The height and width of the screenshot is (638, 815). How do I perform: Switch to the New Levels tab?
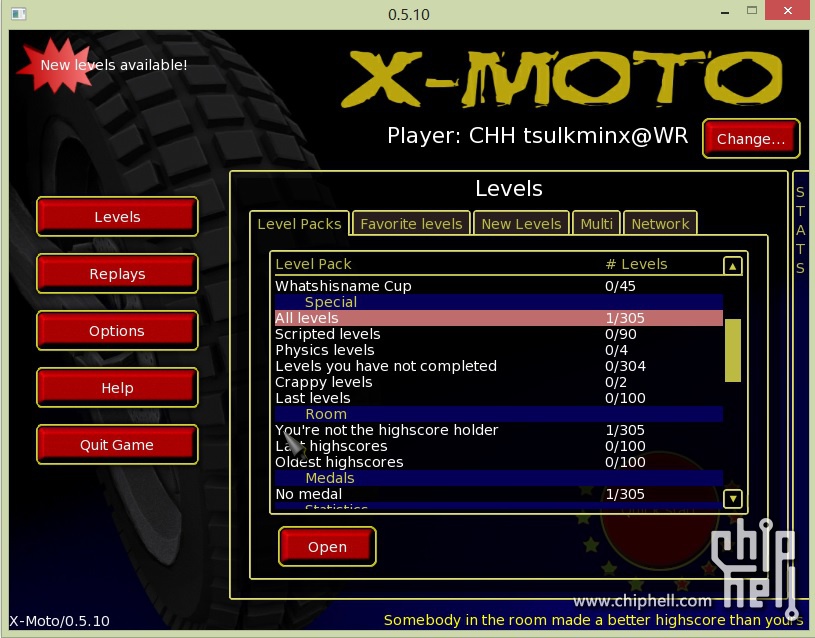[x=521, y=224]
